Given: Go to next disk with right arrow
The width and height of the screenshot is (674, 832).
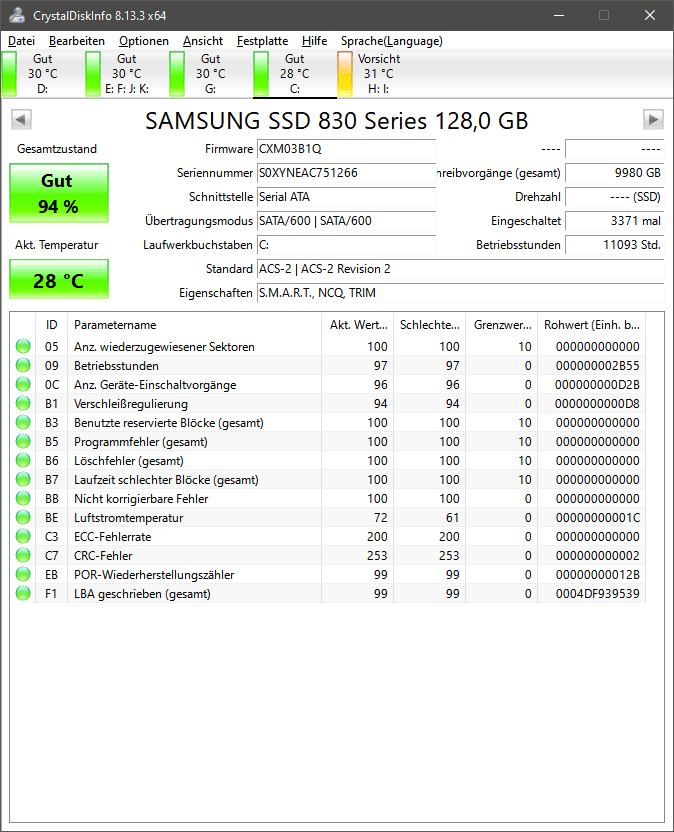Looking at the screenshot, I should (x=653, y=119).
